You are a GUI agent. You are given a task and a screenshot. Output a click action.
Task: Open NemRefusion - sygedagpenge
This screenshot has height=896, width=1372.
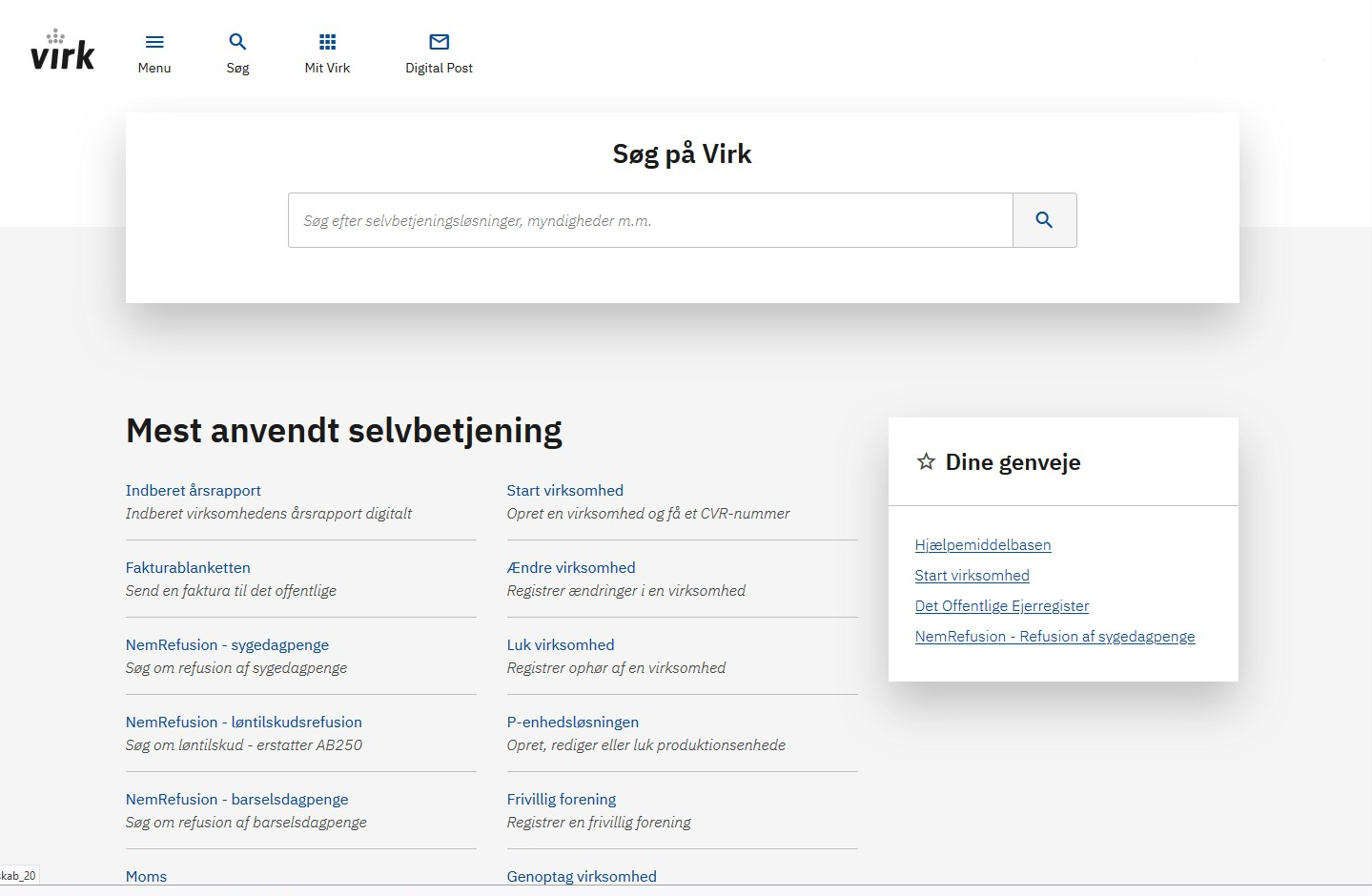point(227,645)
